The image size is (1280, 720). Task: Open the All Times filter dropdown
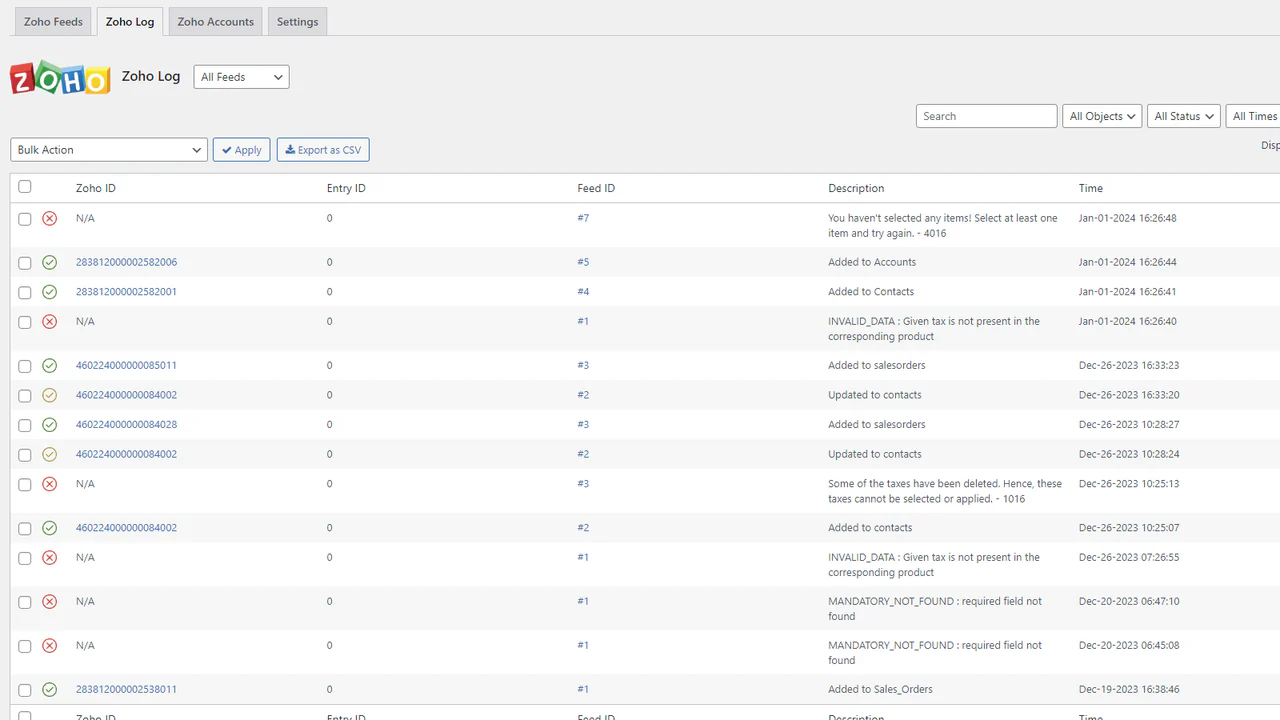point(1254,116)
